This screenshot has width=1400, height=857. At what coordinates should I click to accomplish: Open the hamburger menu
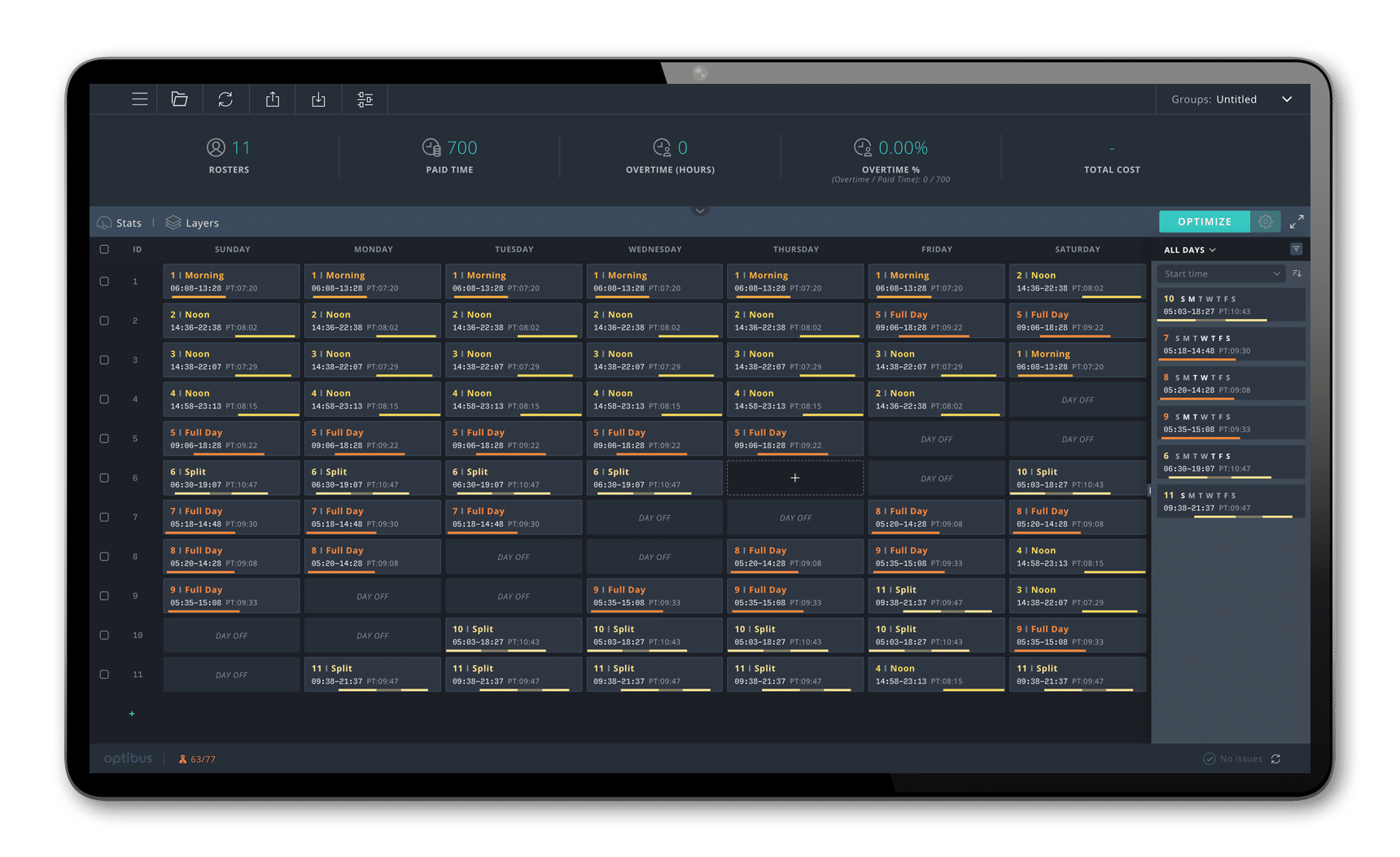tap(140, 99)
